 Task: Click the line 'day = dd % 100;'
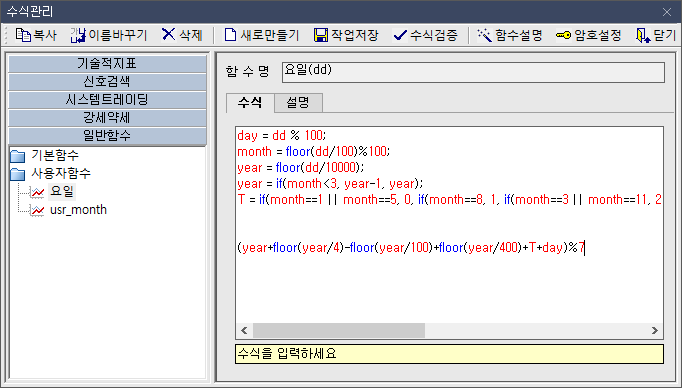coord(282,135)
